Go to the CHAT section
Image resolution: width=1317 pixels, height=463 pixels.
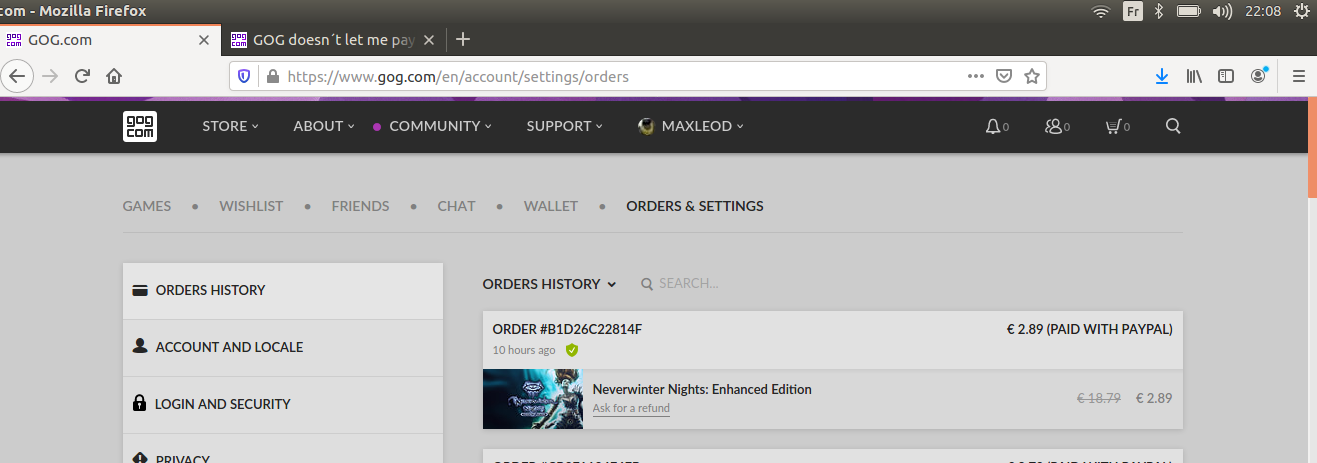tap(456, 206)
